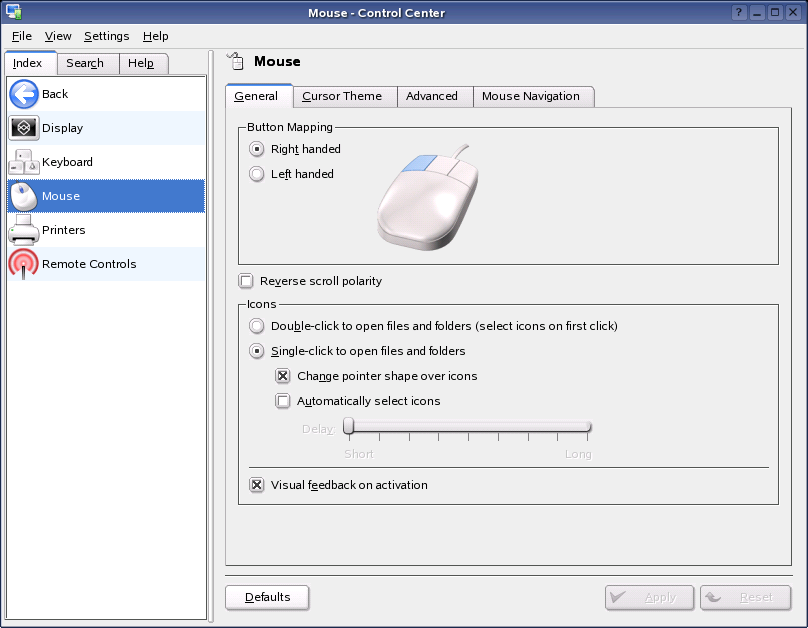The height and width of the screenshot is (628, 808).
Task: Click the Reset button
Action: [745, 598]
